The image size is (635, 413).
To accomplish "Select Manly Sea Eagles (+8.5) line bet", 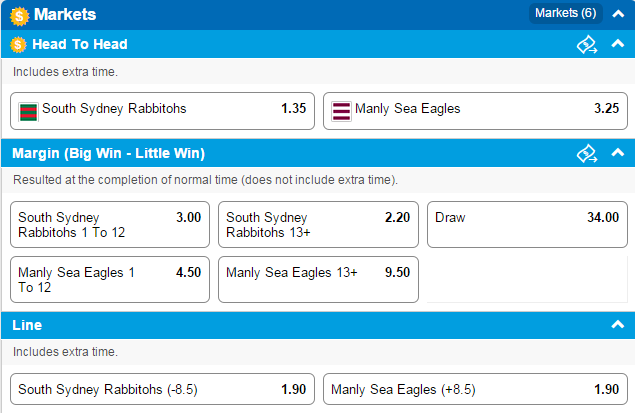I will pos(475,389).
